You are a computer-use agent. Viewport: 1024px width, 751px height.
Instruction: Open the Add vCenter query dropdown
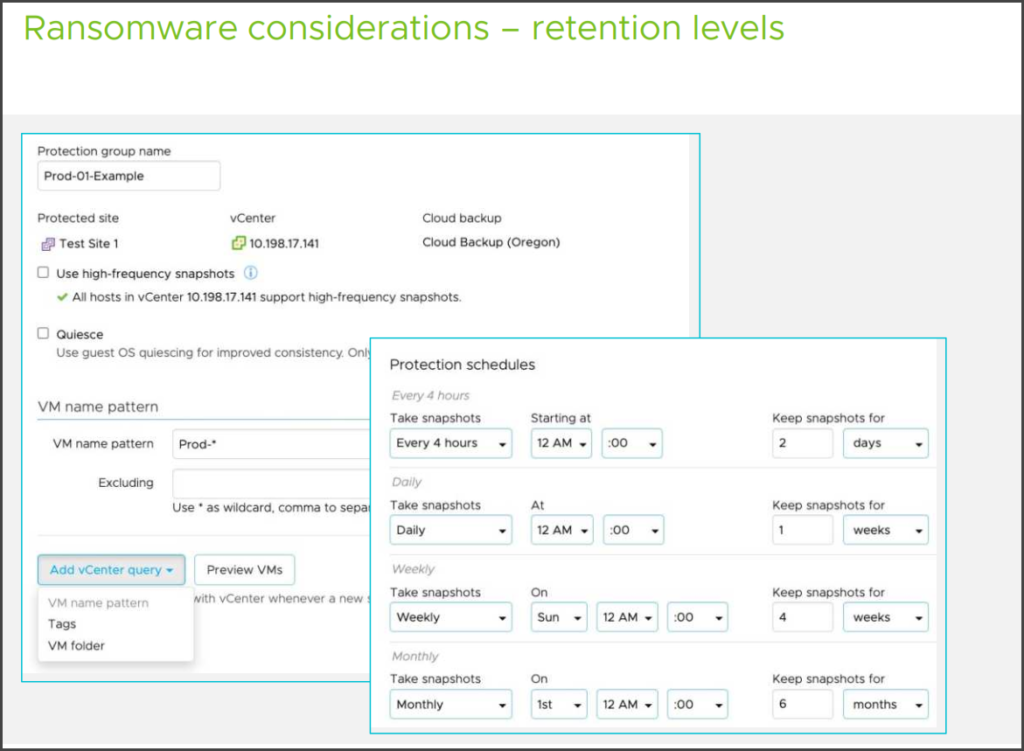tap(111, 569)
